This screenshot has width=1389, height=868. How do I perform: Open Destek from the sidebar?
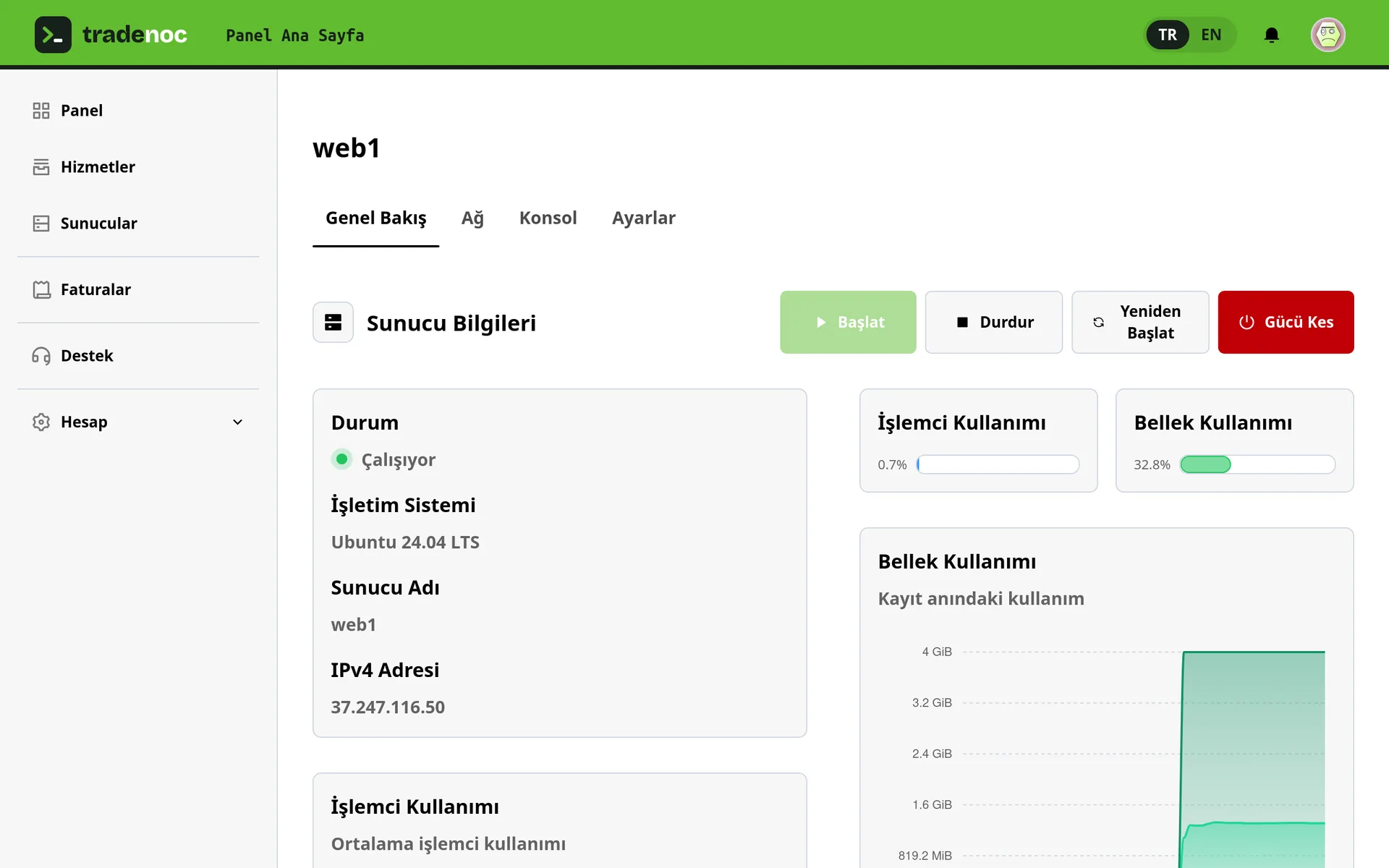coord(87,356)
